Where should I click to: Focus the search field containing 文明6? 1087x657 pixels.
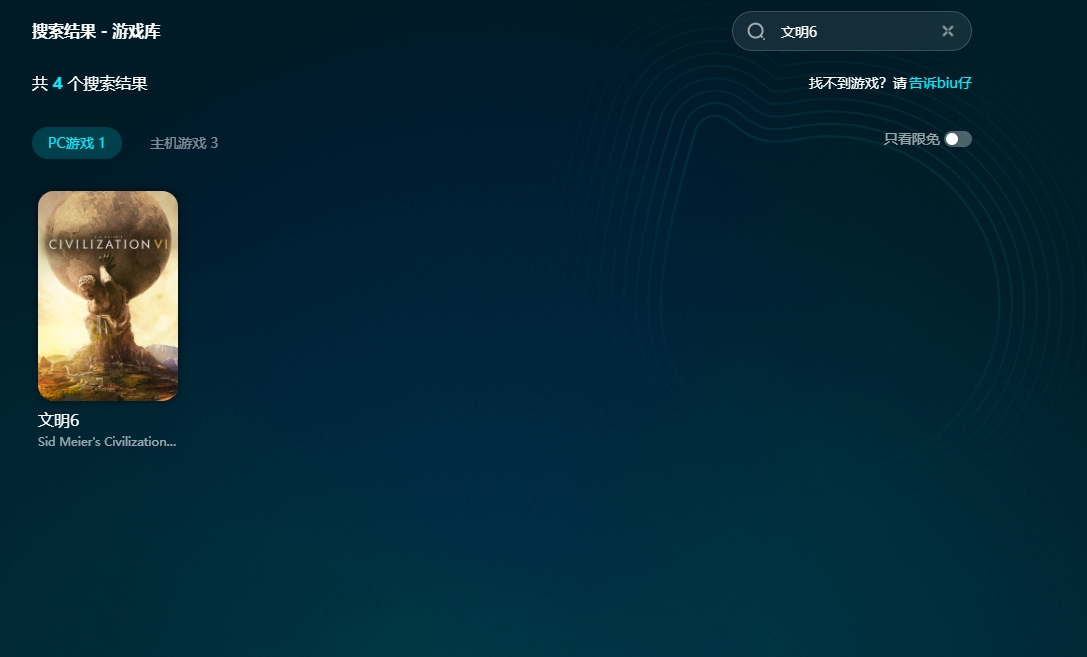tap(850, 31)
